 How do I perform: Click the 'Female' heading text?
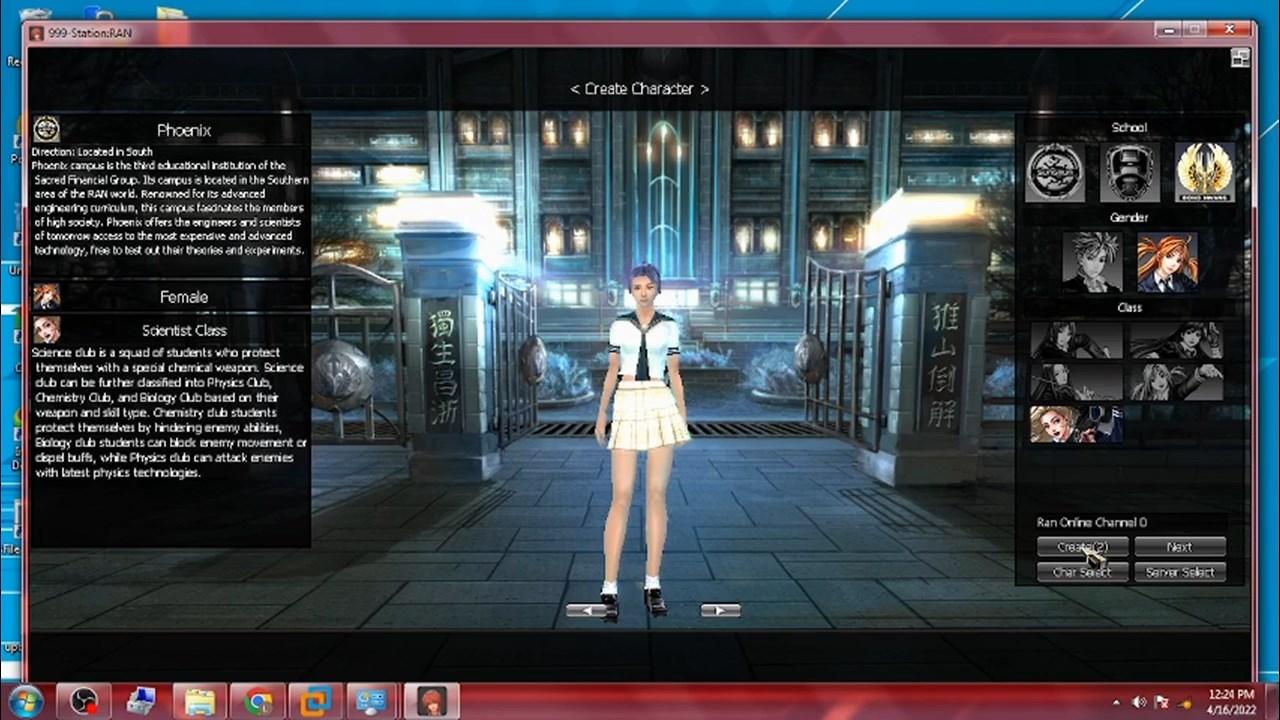click(184, 297)
